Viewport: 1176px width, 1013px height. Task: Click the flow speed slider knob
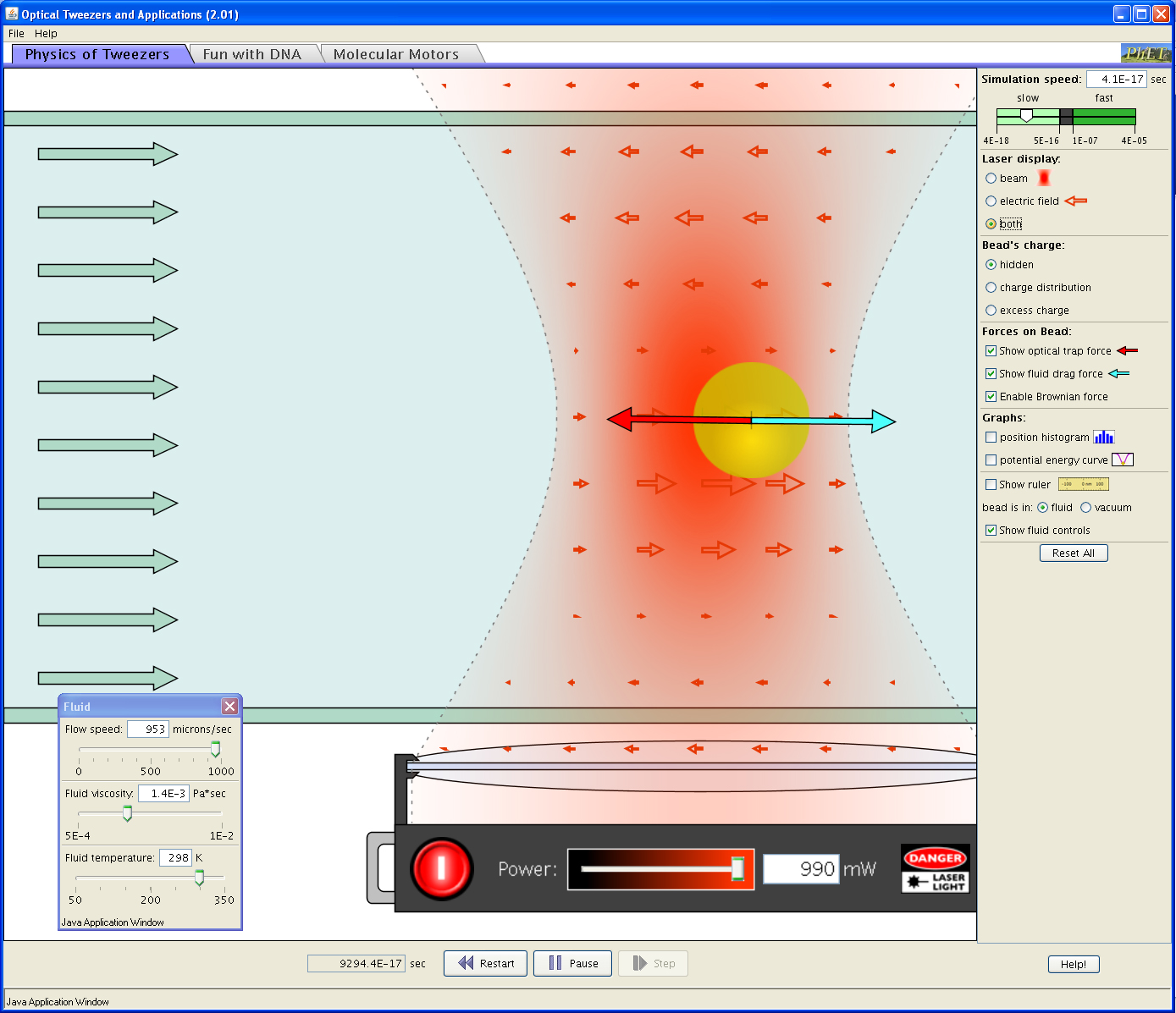pos(215,749)
